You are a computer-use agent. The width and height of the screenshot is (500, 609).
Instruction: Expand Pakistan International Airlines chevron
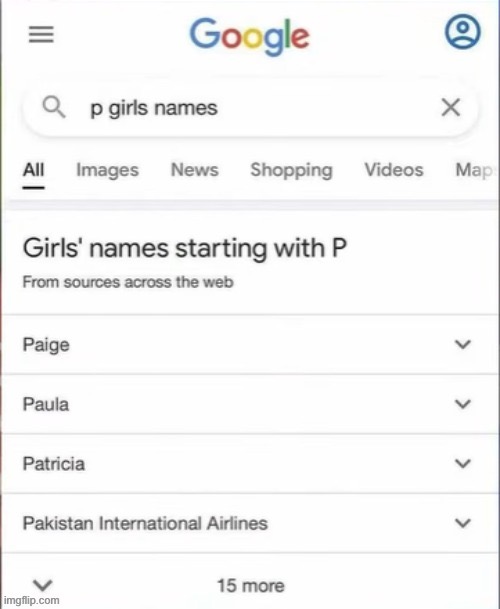[463, 523]
